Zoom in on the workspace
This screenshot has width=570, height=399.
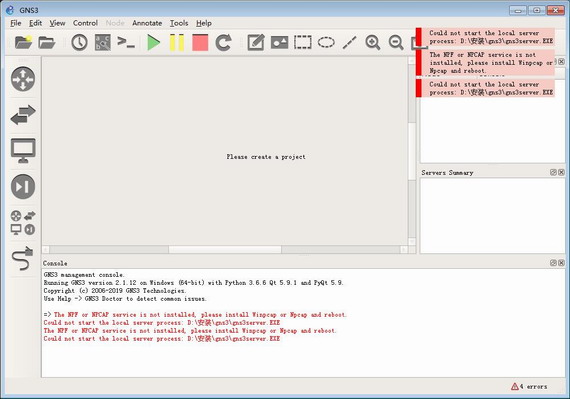pos(373,43)
